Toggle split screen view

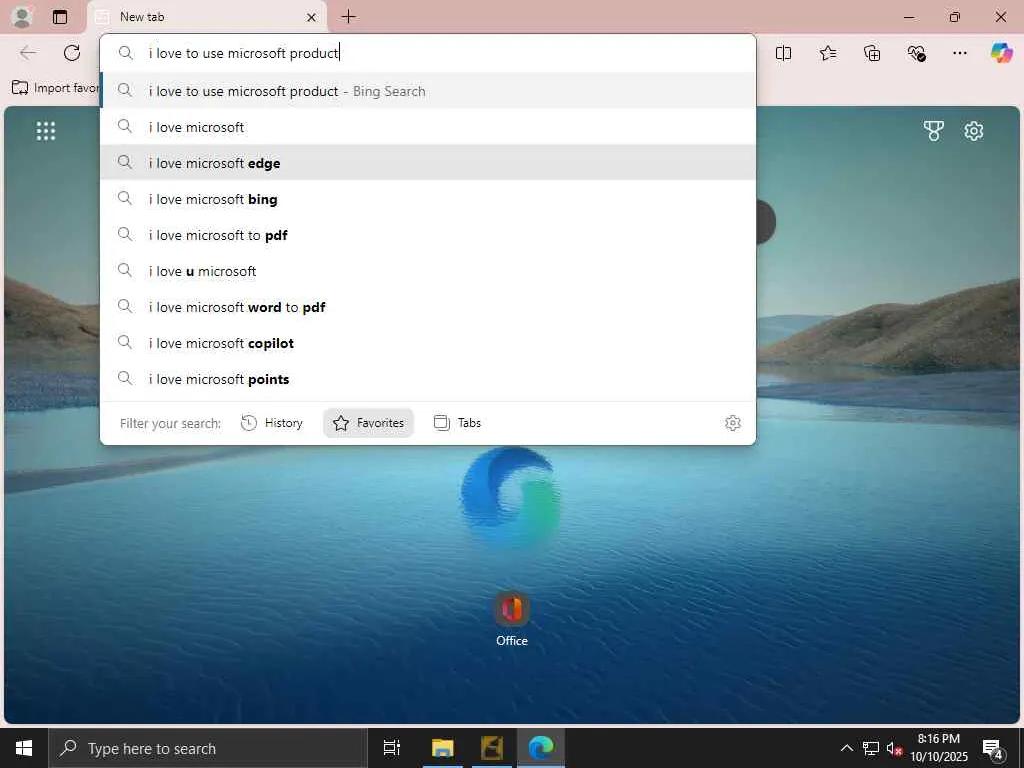click(x=783, y=53)
